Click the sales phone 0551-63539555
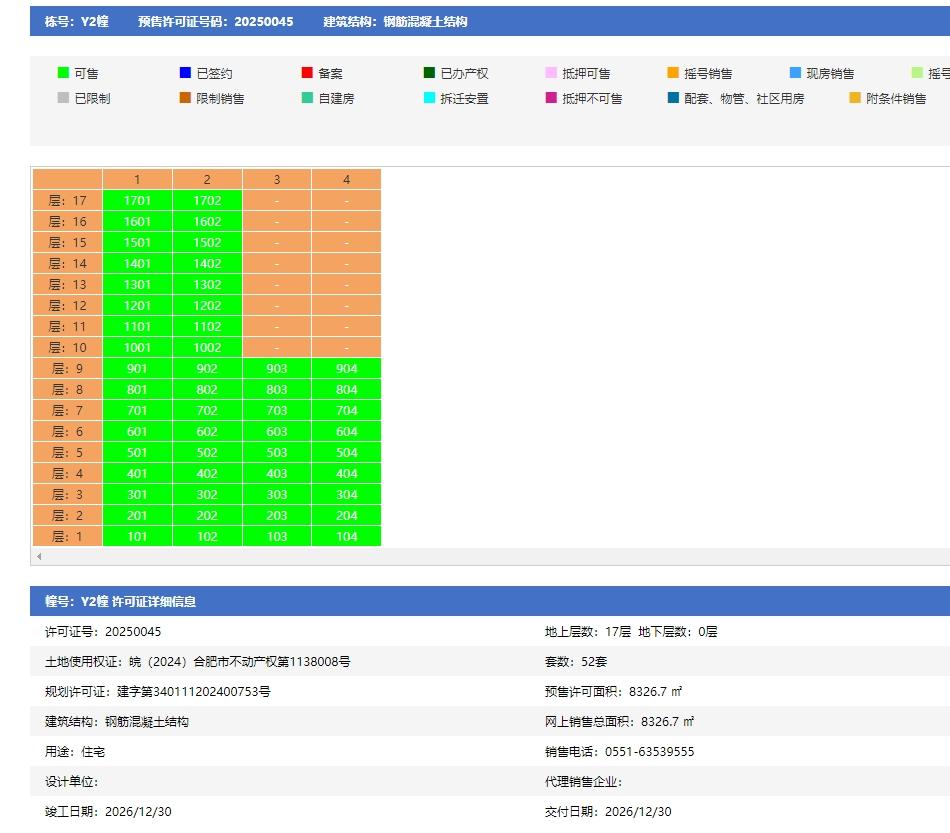Viewport: 950px width, 833px height. click(649, 752)
